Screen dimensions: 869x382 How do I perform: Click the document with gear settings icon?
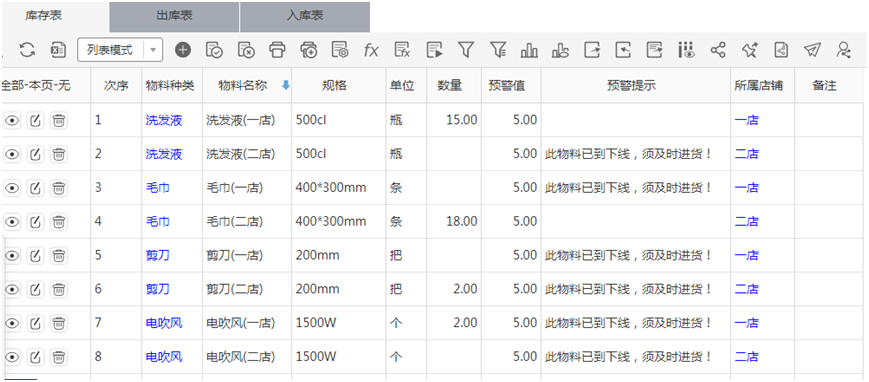tap(340, 50)
